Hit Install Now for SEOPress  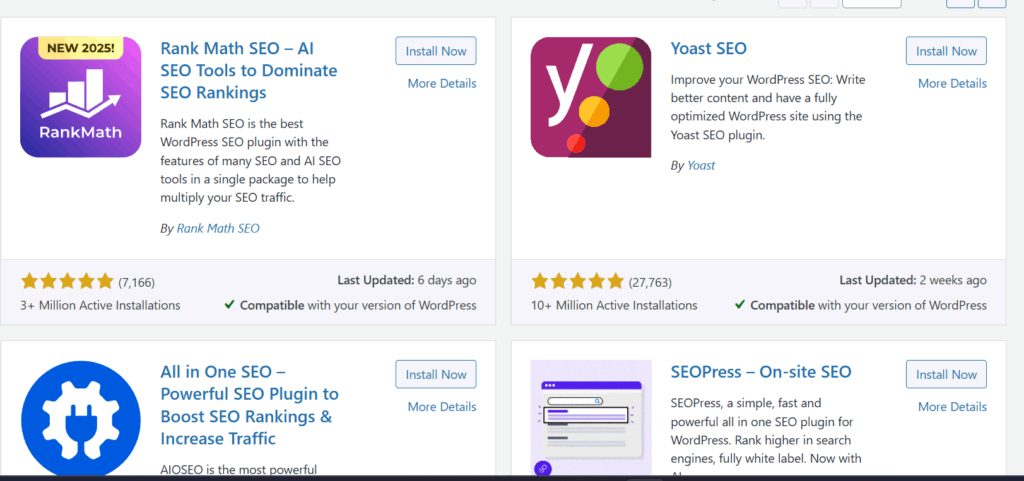click(946, 375)
